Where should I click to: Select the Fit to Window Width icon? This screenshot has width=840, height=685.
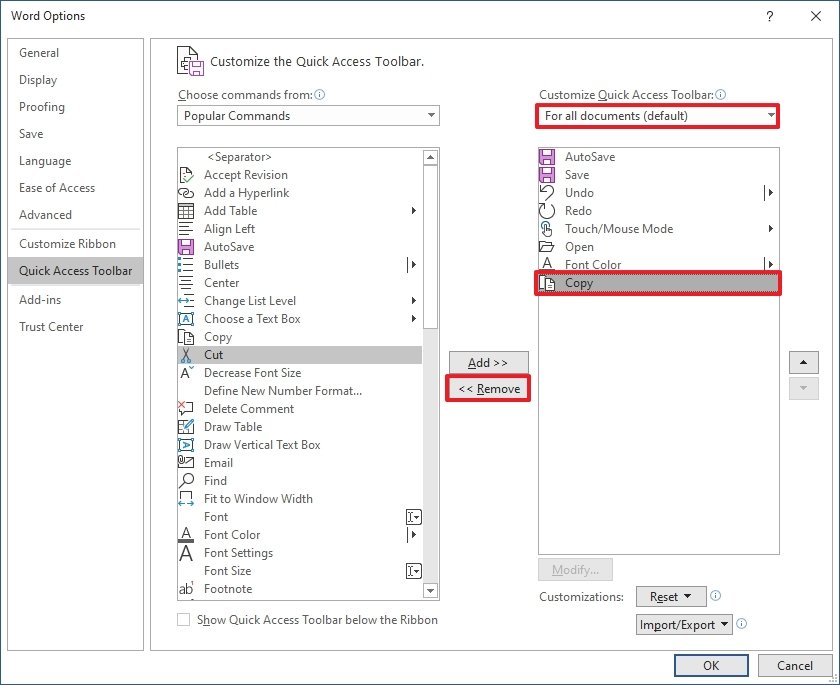186,499
